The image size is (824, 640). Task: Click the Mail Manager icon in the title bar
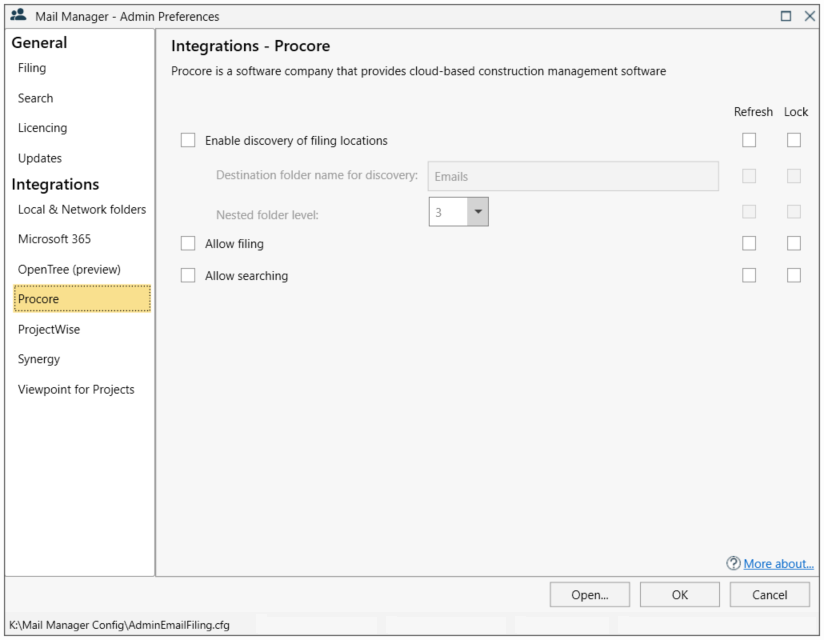18,15
